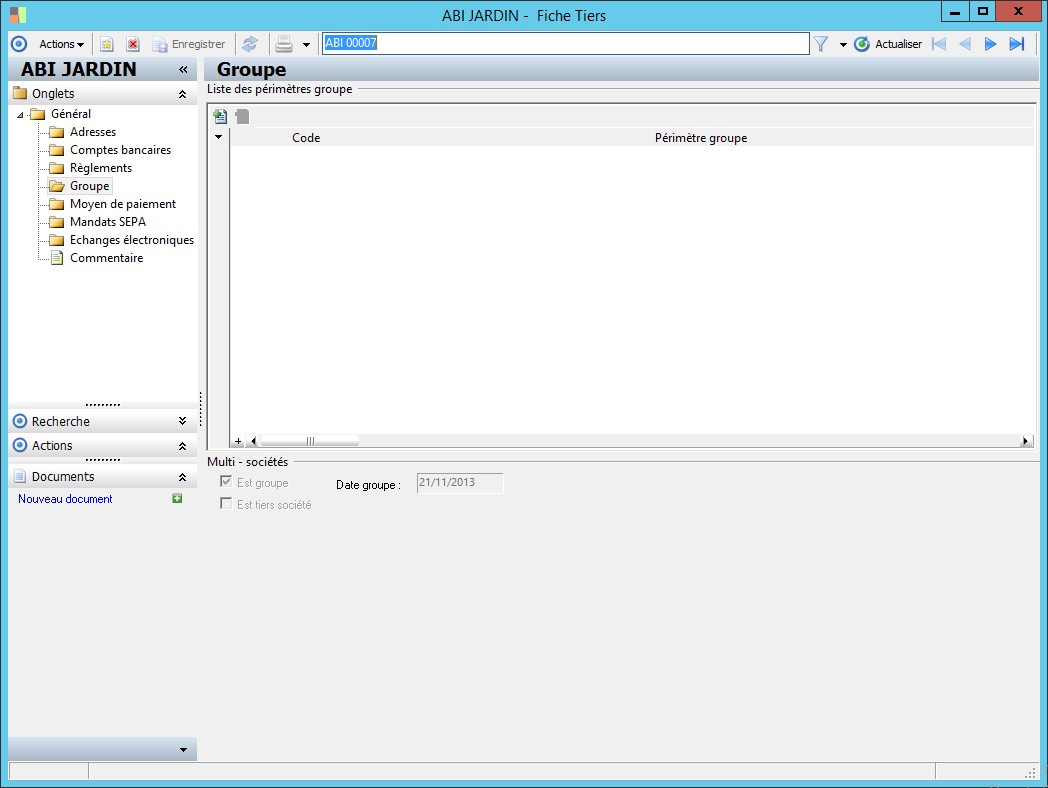Collapse the ABI JARDIN side panel
The height and width of the screenshot is (788, 1048).
pyautogui.click(x=183, y=70)
